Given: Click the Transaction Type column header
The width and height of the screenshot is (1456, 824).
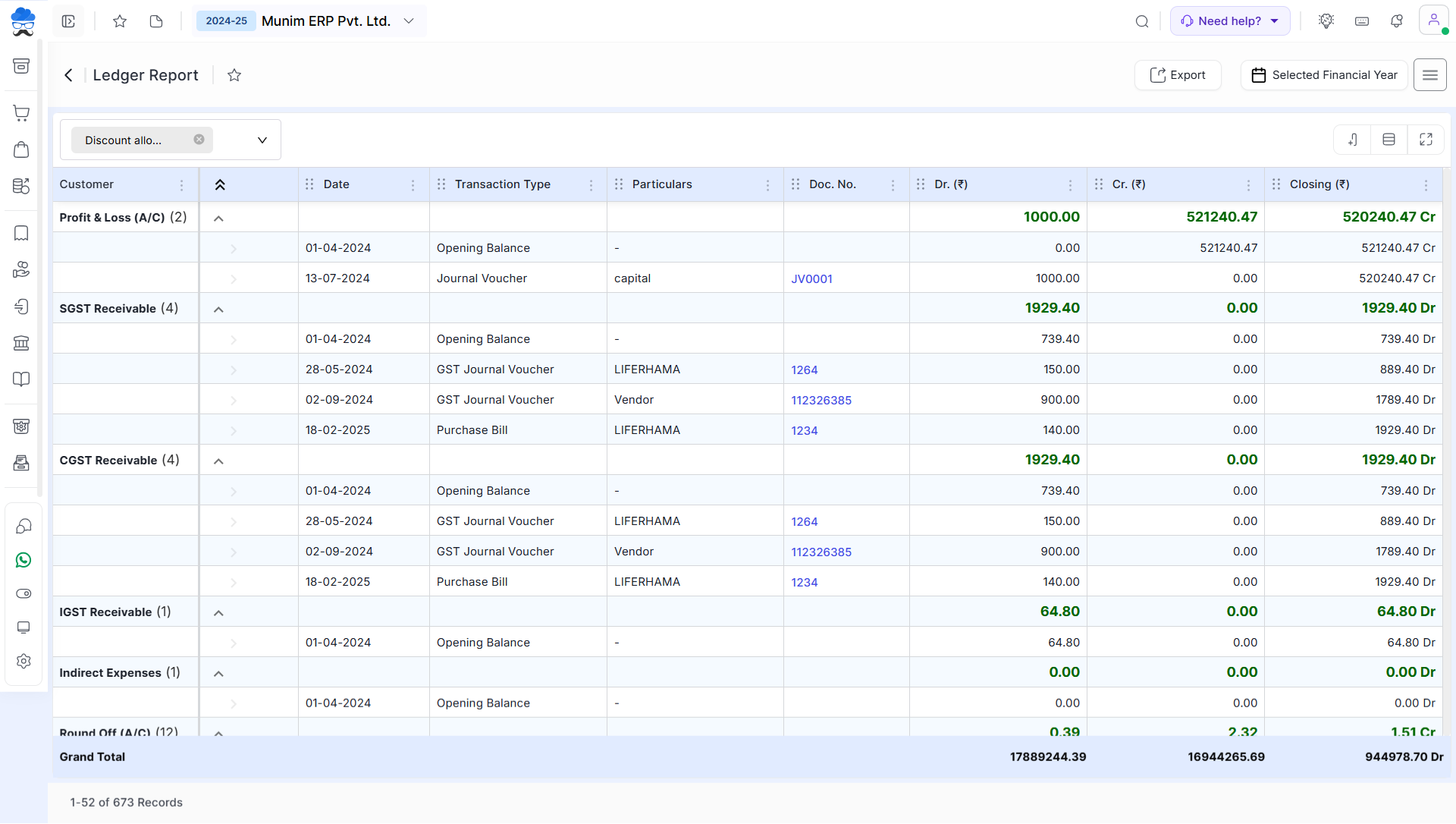Looking at the screenshot, I should [x=503, y=184].
